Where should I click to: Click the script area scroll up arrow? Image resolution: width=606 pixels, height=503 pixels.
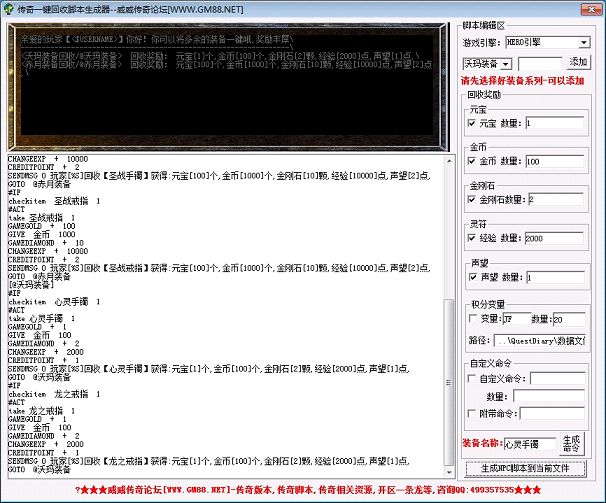click(x=449, y=161)
